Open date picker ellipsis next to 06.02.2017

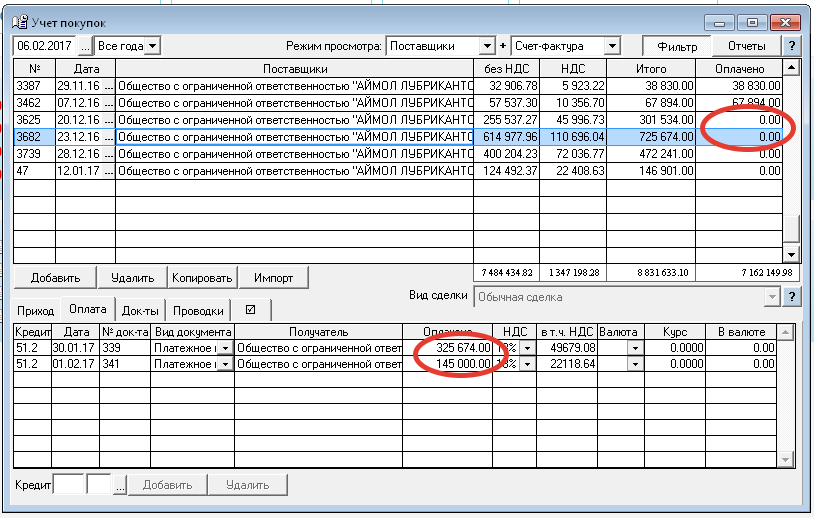(x=85, y=46)
